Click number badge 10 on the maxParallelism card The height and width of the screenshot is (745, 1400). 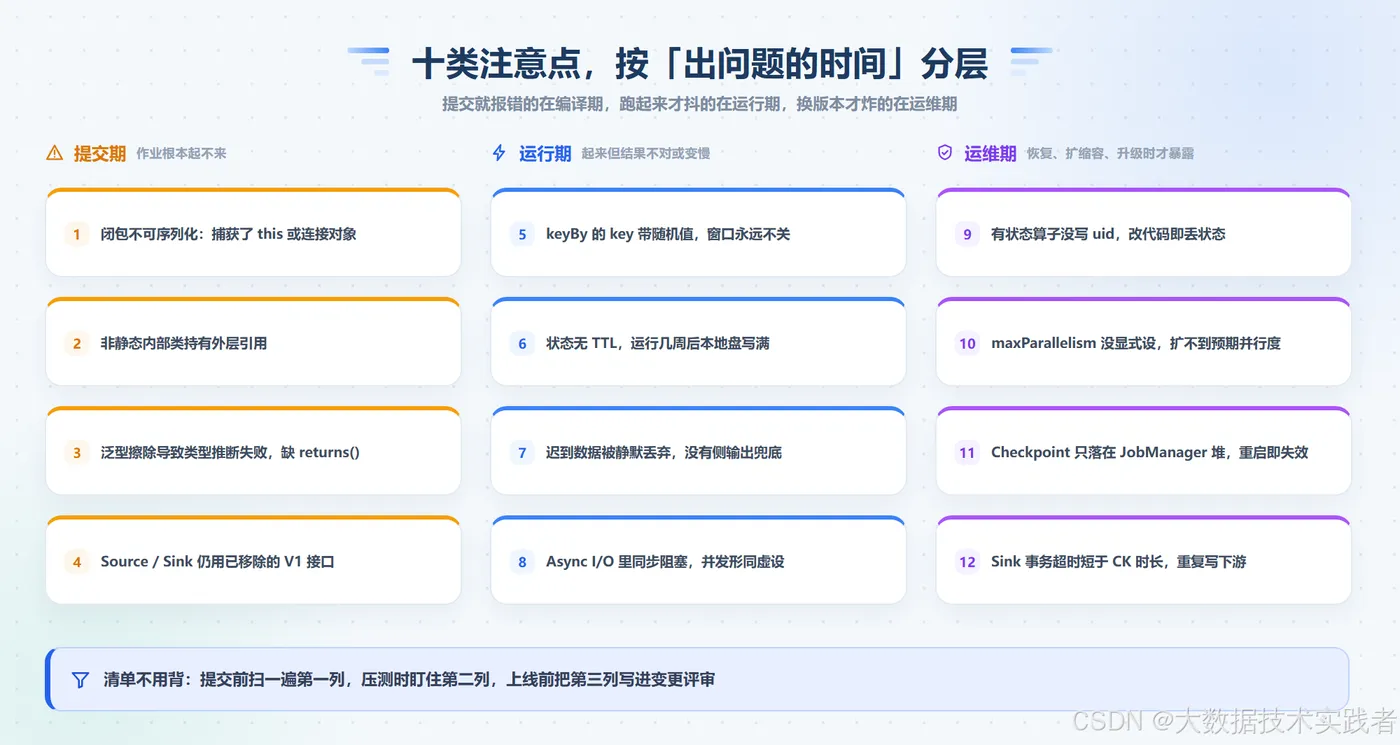point(967,343)
